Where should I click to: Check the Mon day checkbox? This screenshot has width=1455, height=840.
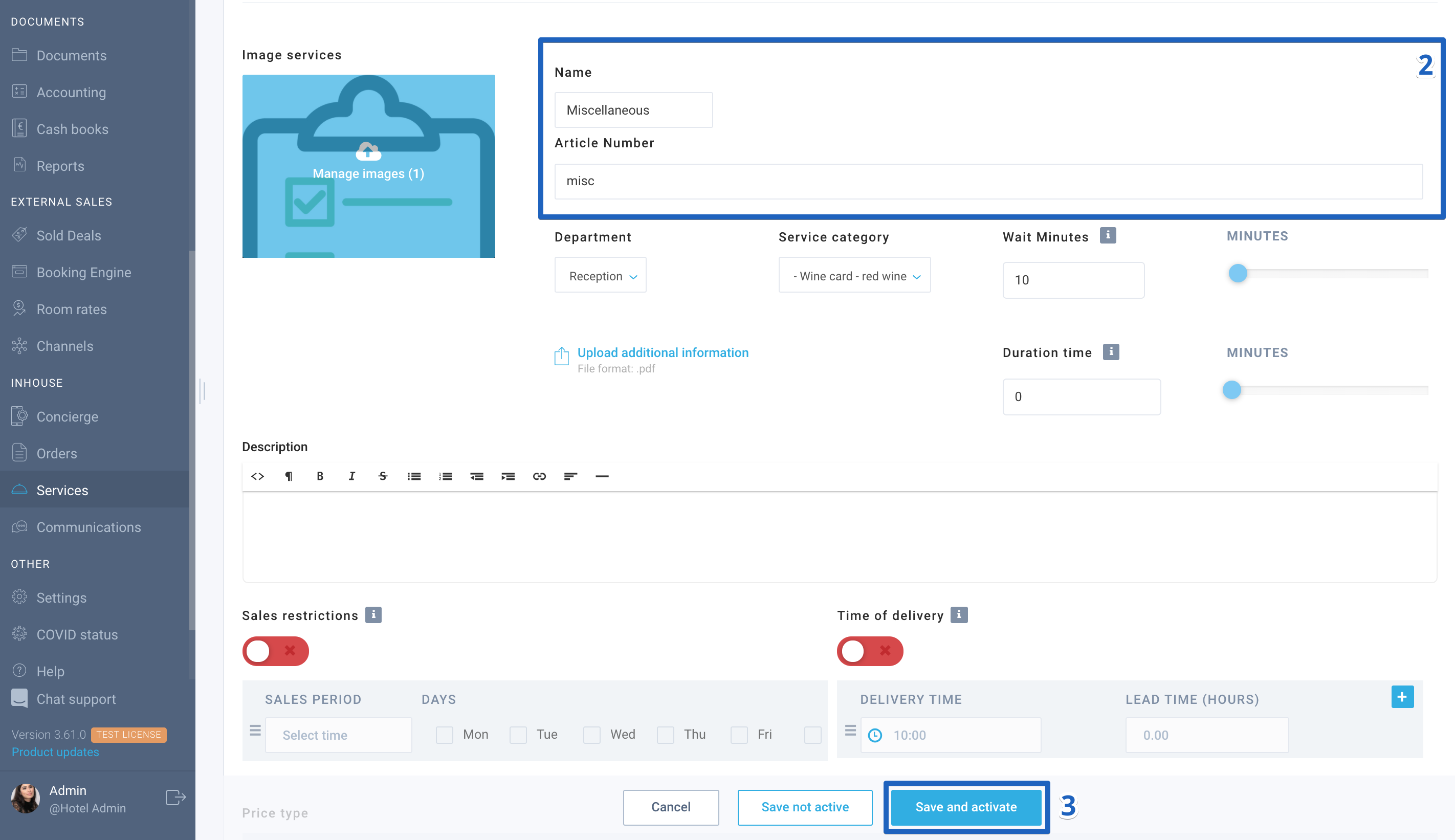click(x=444, y=735)
